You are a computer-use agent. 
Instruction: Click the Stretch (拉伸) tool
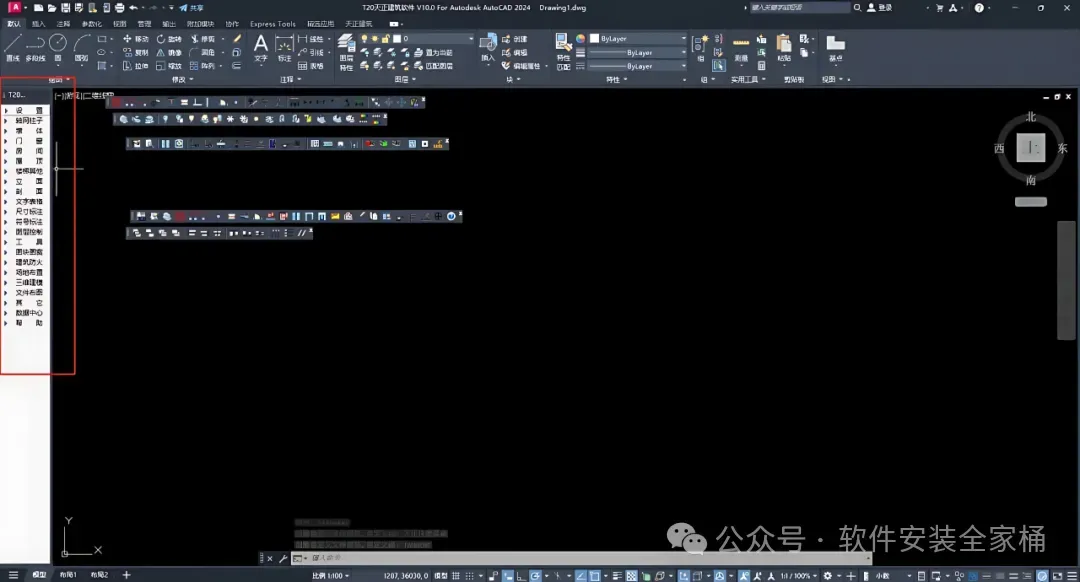136,66
